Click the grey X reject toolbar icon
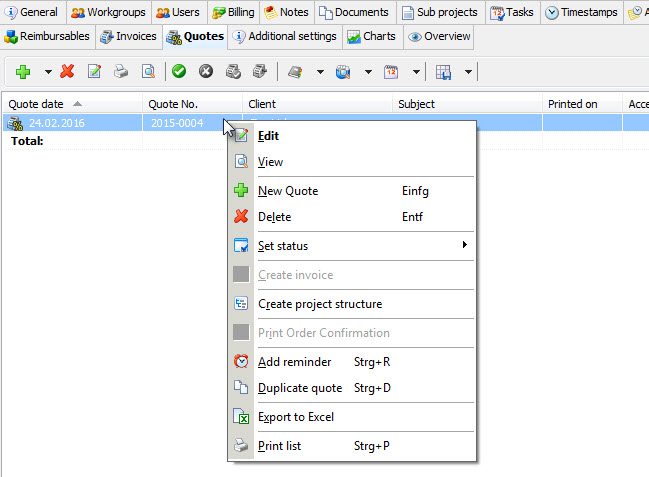649x477 pixels. (206, 72)
